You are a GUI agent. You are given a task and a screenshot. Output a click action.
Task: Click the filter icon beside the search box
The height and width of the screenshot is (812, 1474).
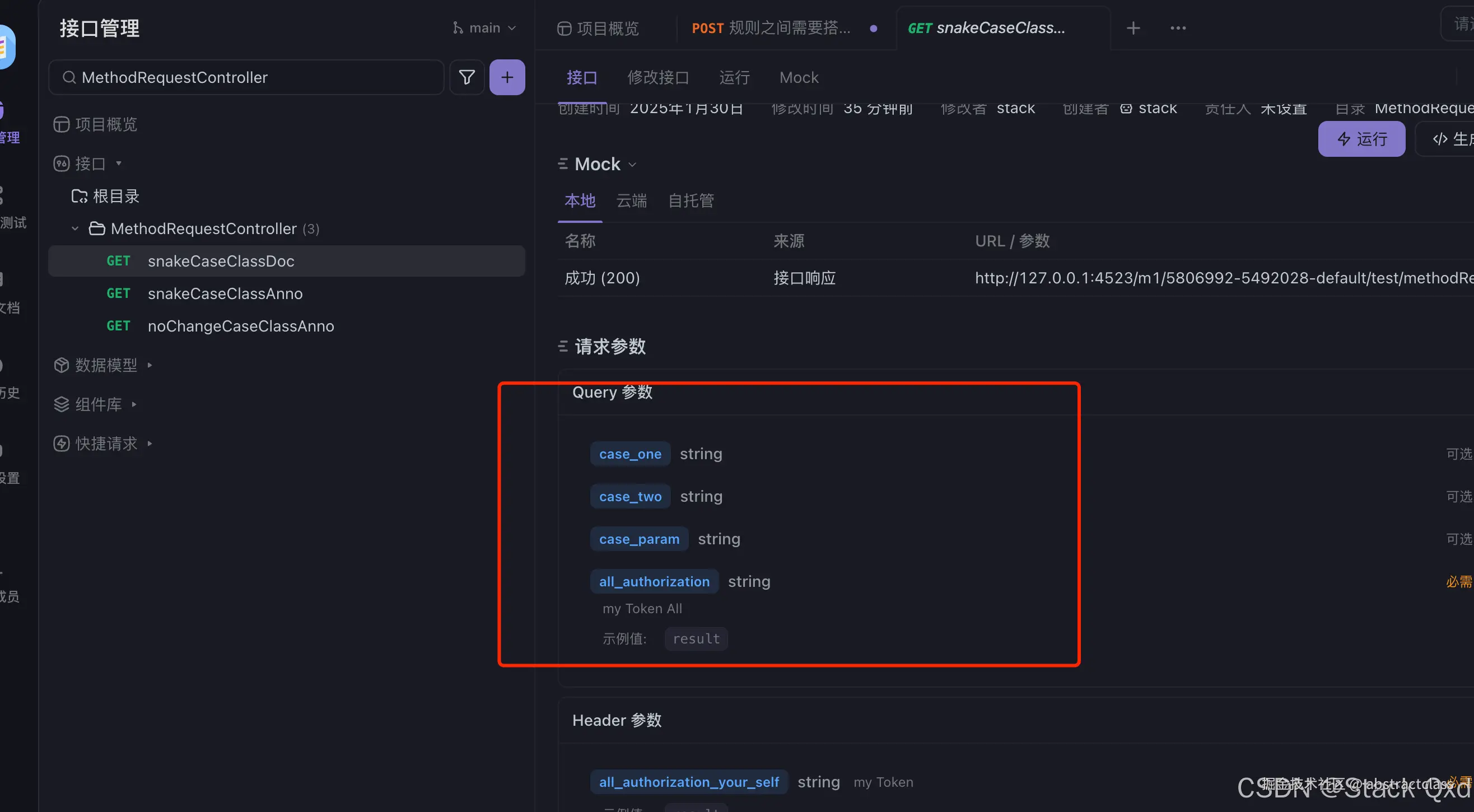pyautogui.click(x=467, y=77)
